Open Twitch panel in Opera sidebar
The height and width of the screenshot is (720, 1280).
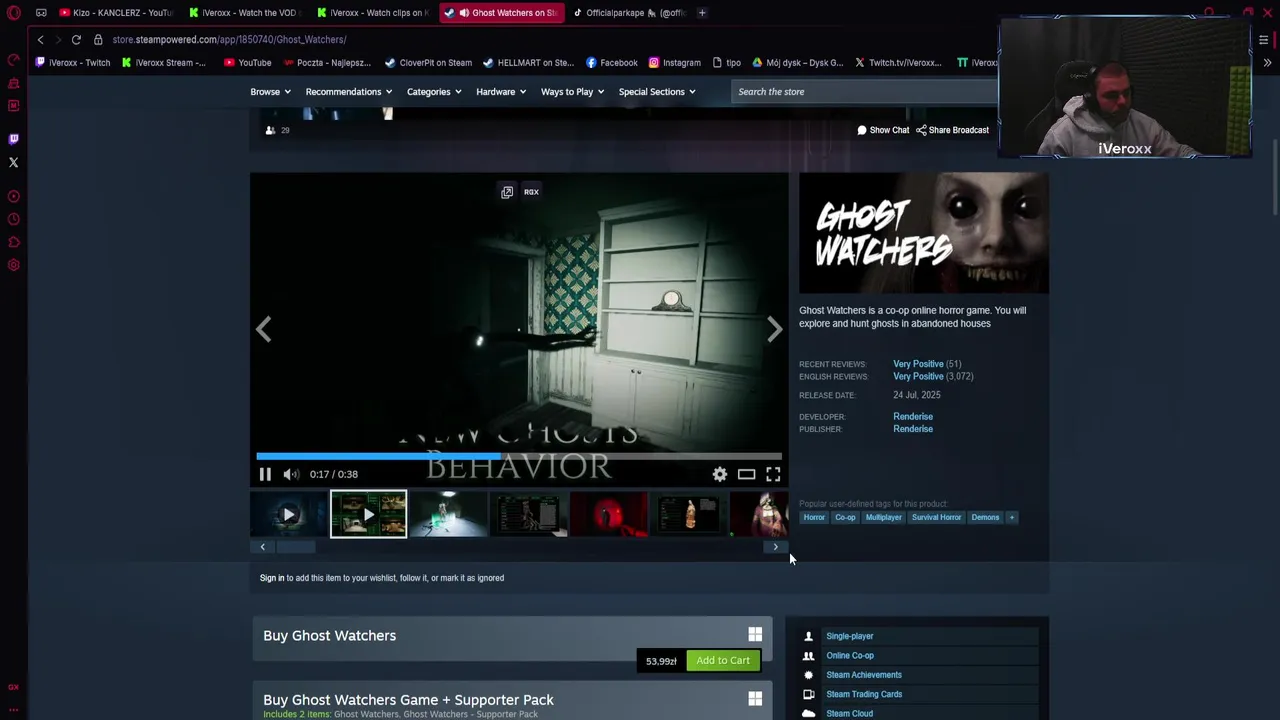click(13, 139)
